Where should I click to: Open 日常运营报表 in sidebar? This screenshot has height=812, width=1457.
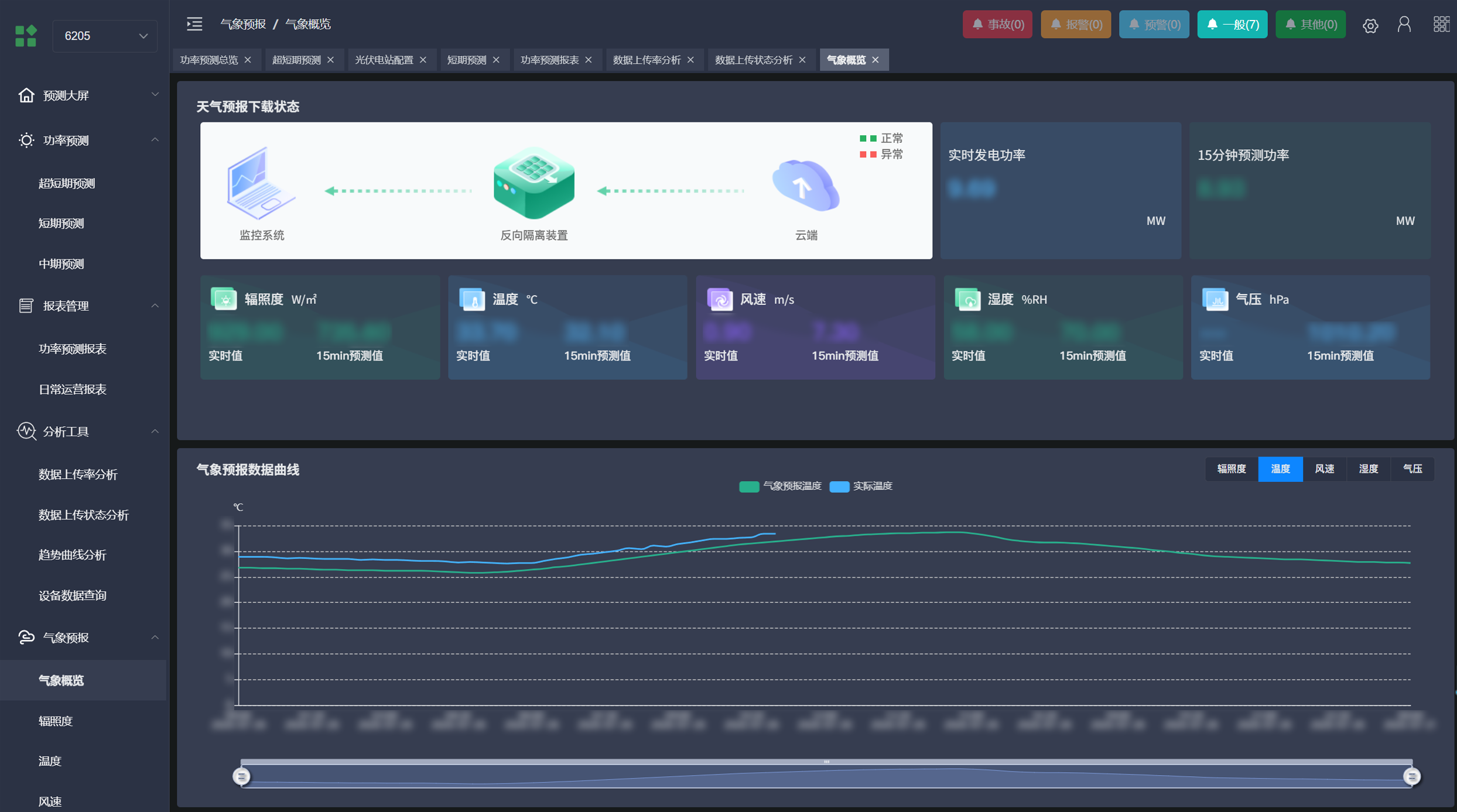click(73, 389)
